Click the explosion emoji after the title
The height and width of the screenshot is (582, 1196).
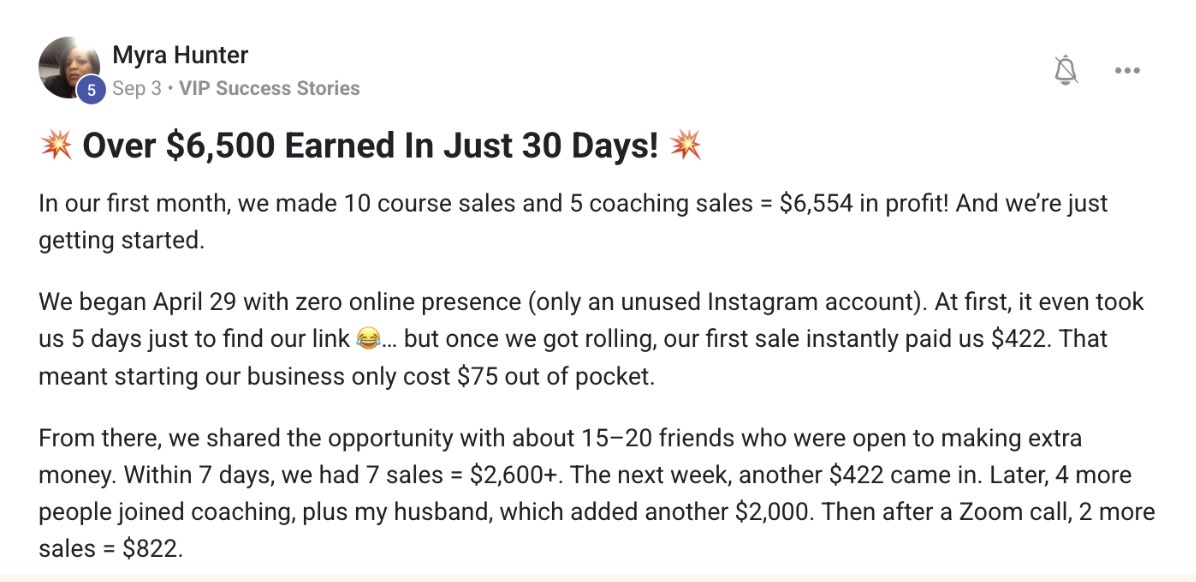click(x=686, y=146)
